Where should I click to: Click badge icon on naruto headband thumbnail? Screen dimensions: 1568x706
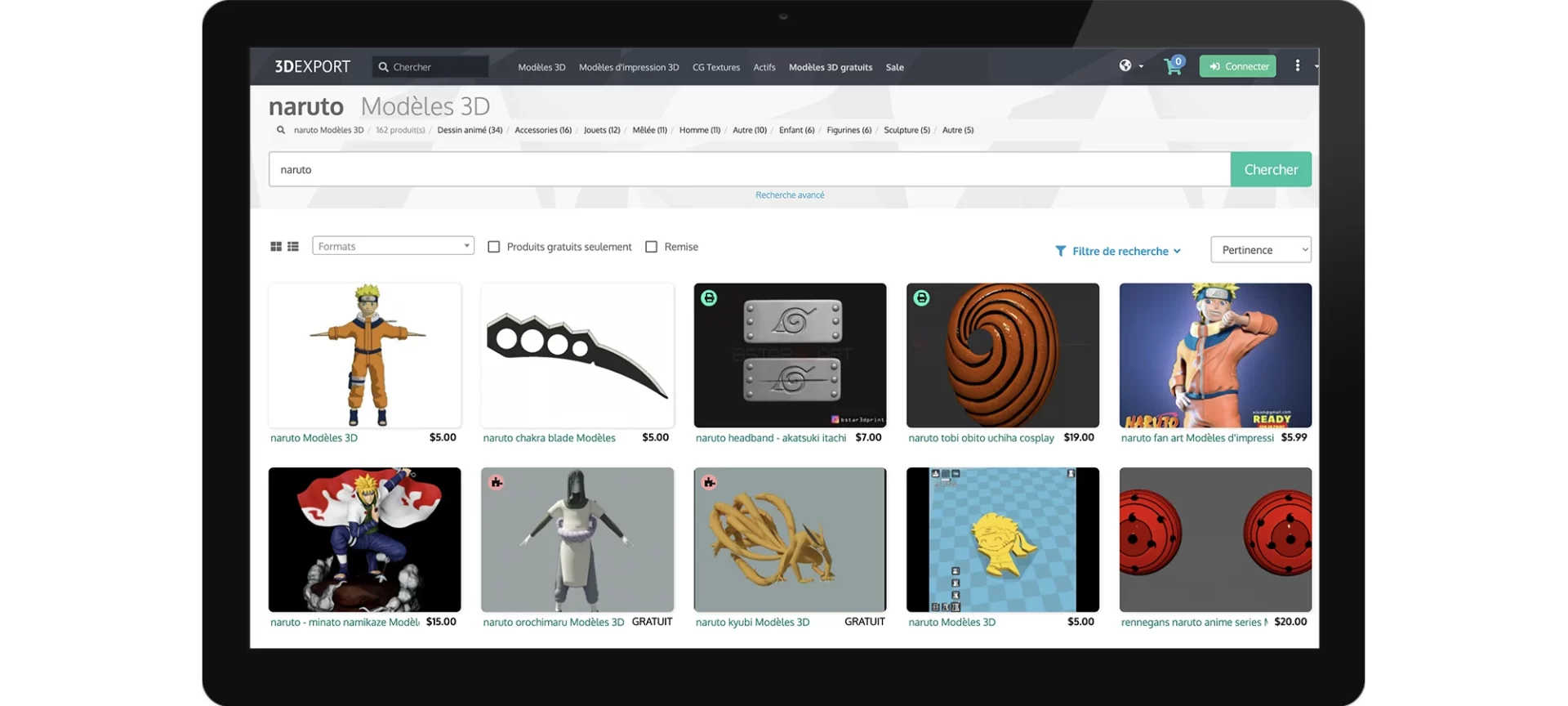coord(709,298)
